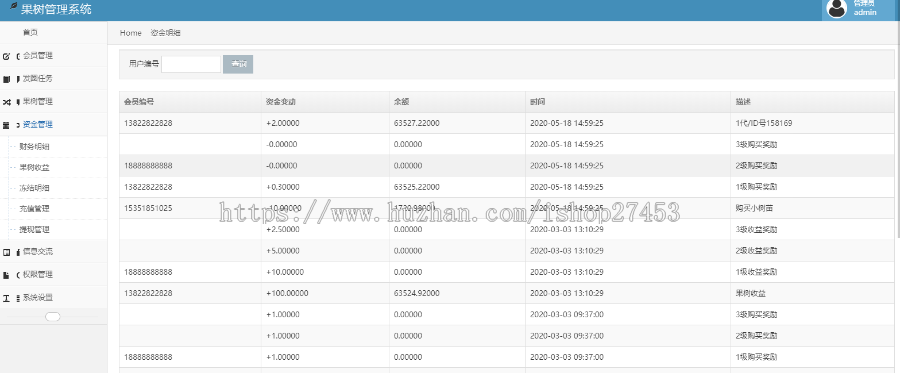Go to 首页 in the sidebar
The height and width of the screenshot is (373, 900).
point(30,33)
